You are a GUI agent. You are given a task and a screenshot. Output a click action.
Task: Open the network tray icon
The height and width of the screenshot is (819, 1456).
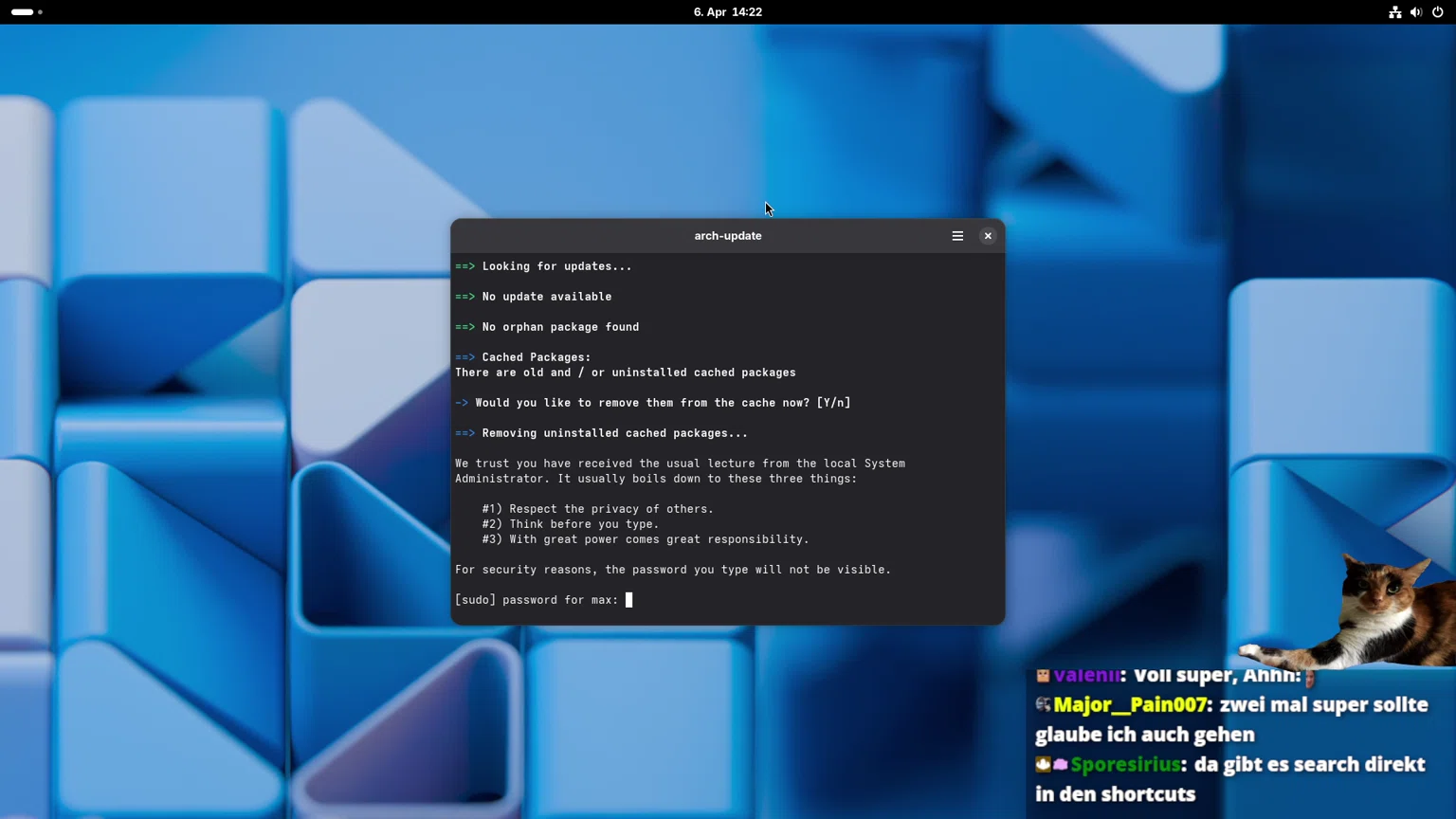click(1394, 11)
